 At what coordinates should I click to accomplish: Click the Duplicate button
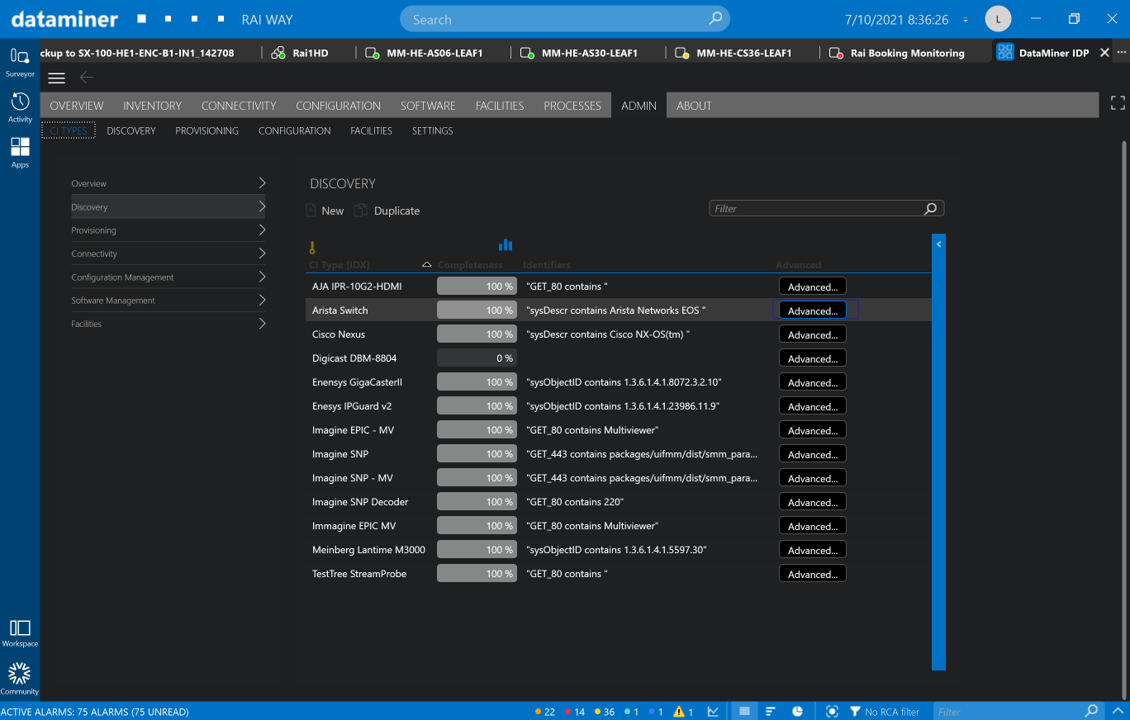(x=387, y=210)
